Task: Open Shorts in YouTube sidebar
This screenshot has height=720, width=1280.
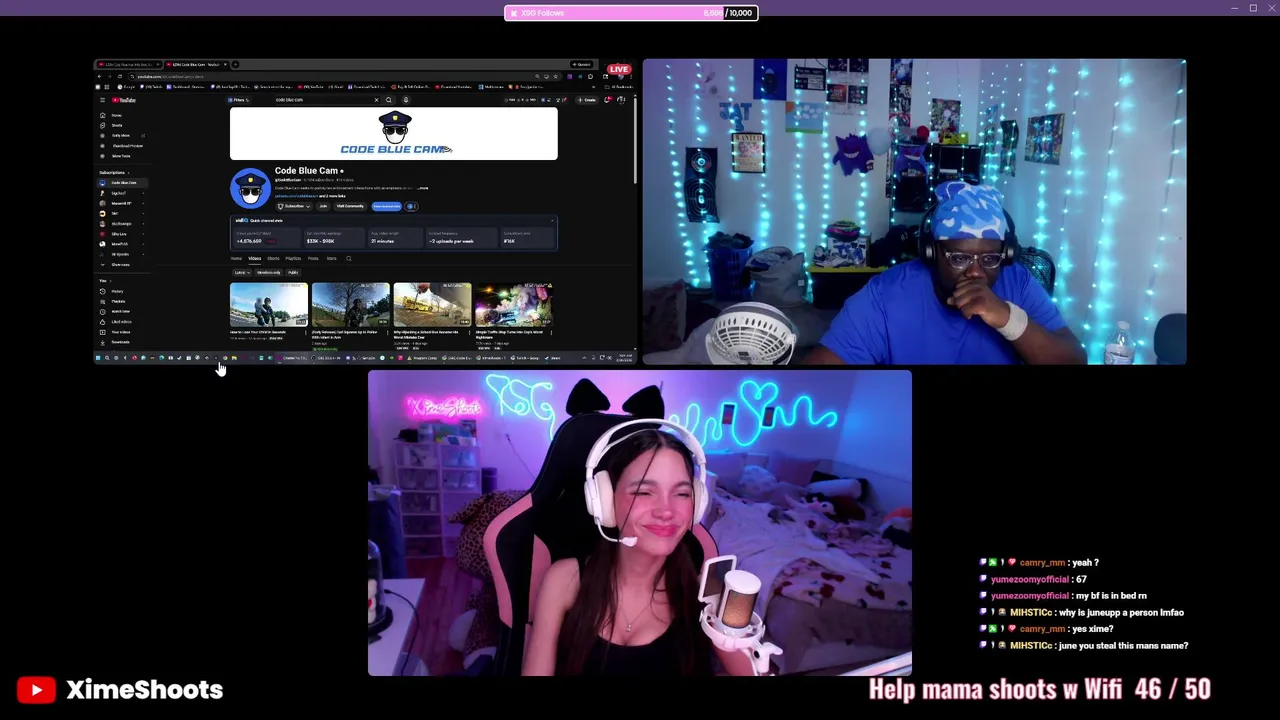Action: (116, 125)
